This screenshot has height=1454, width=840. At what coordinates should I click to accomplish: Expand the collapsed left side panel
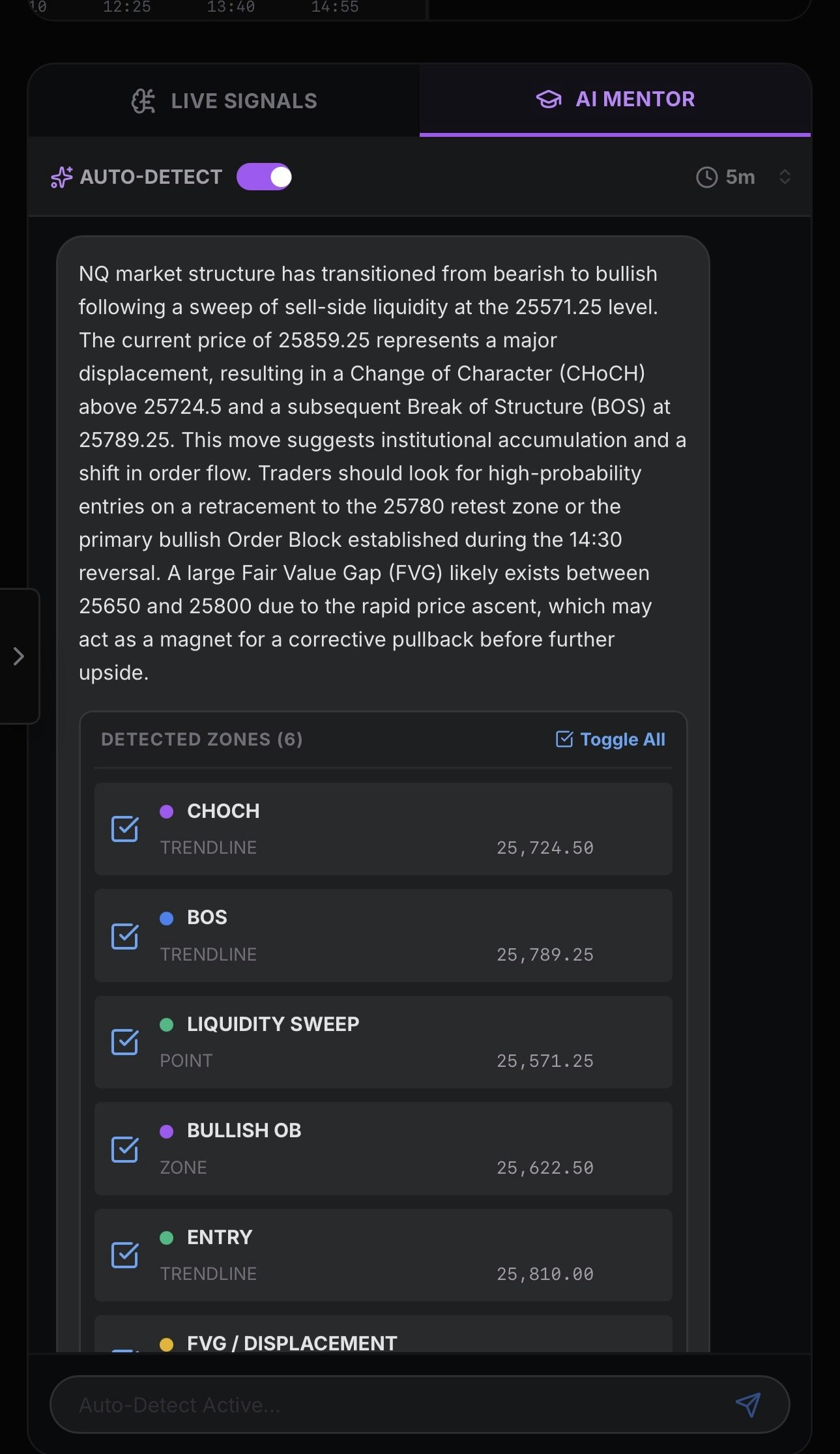click(x=18, y=657)
